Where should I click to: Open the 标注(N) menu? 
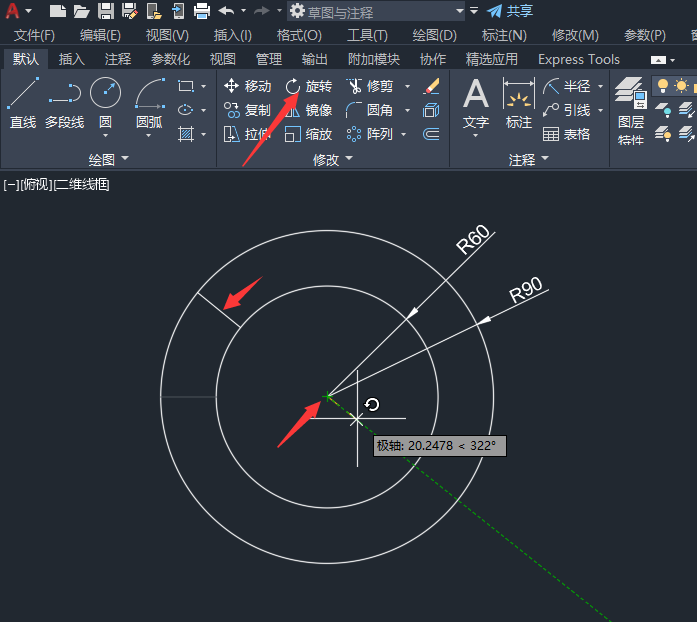point(504,35)
